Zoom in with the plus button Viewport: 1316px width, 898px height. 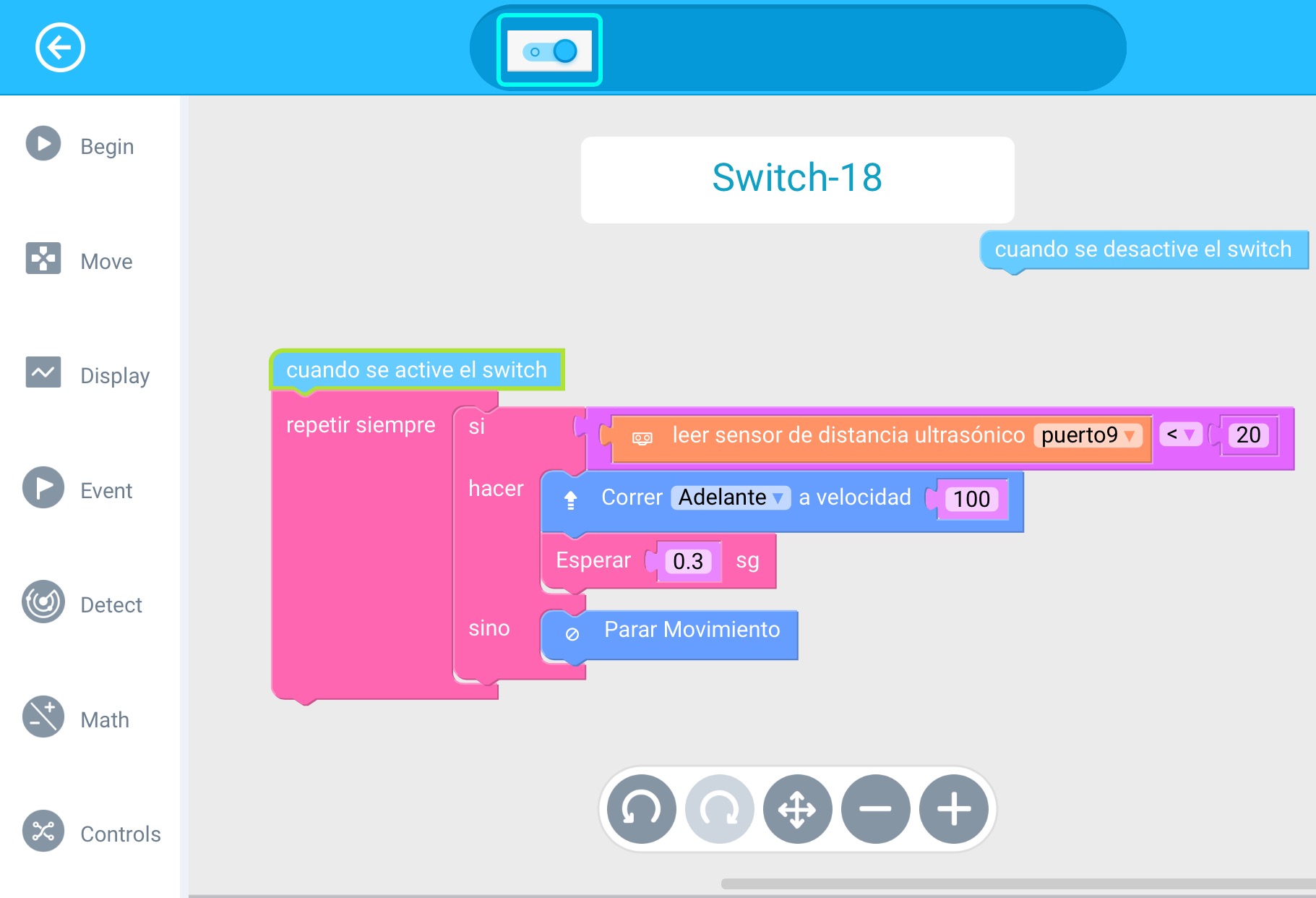click(x=953, y=809)
